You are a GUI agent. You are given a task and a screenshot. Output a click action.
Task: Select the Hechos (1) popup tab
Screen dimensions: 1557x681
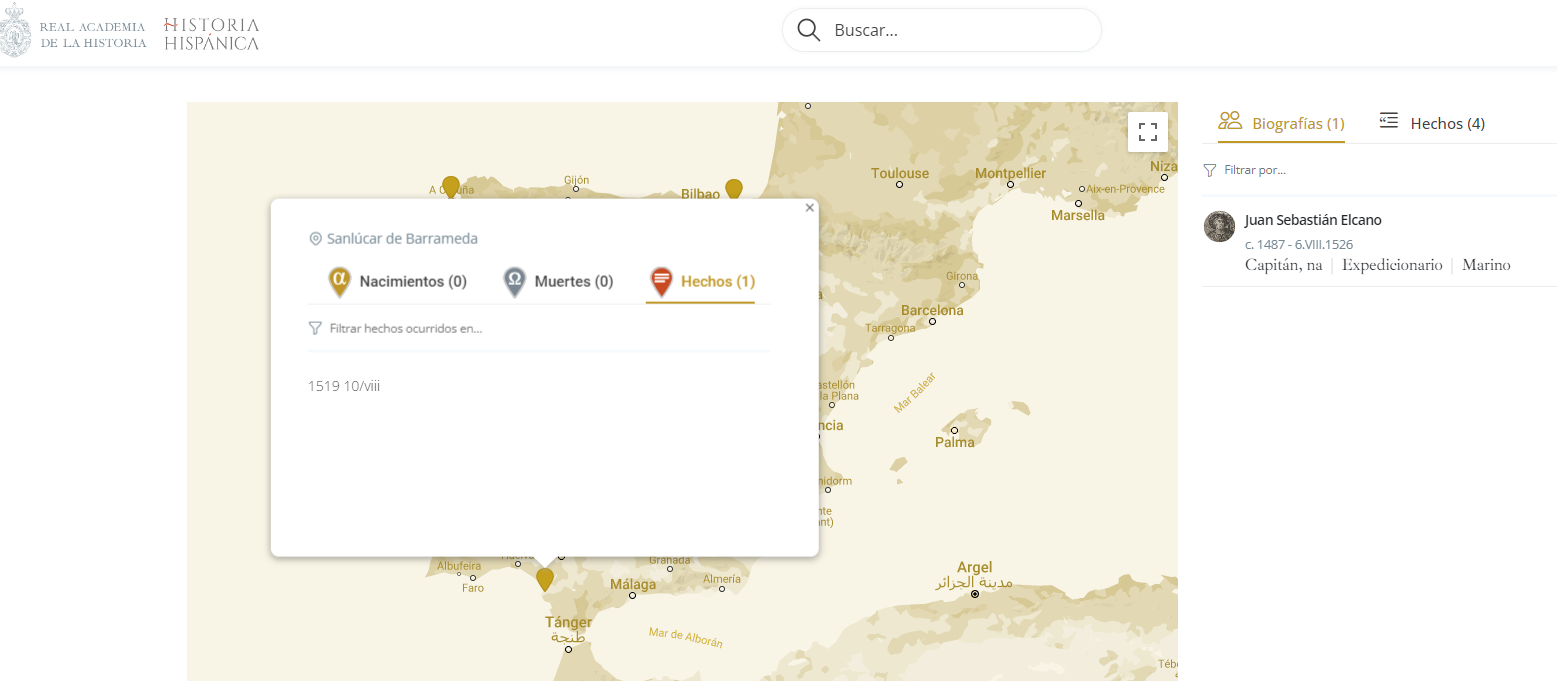pyautogui.click(x=701, y=282)
